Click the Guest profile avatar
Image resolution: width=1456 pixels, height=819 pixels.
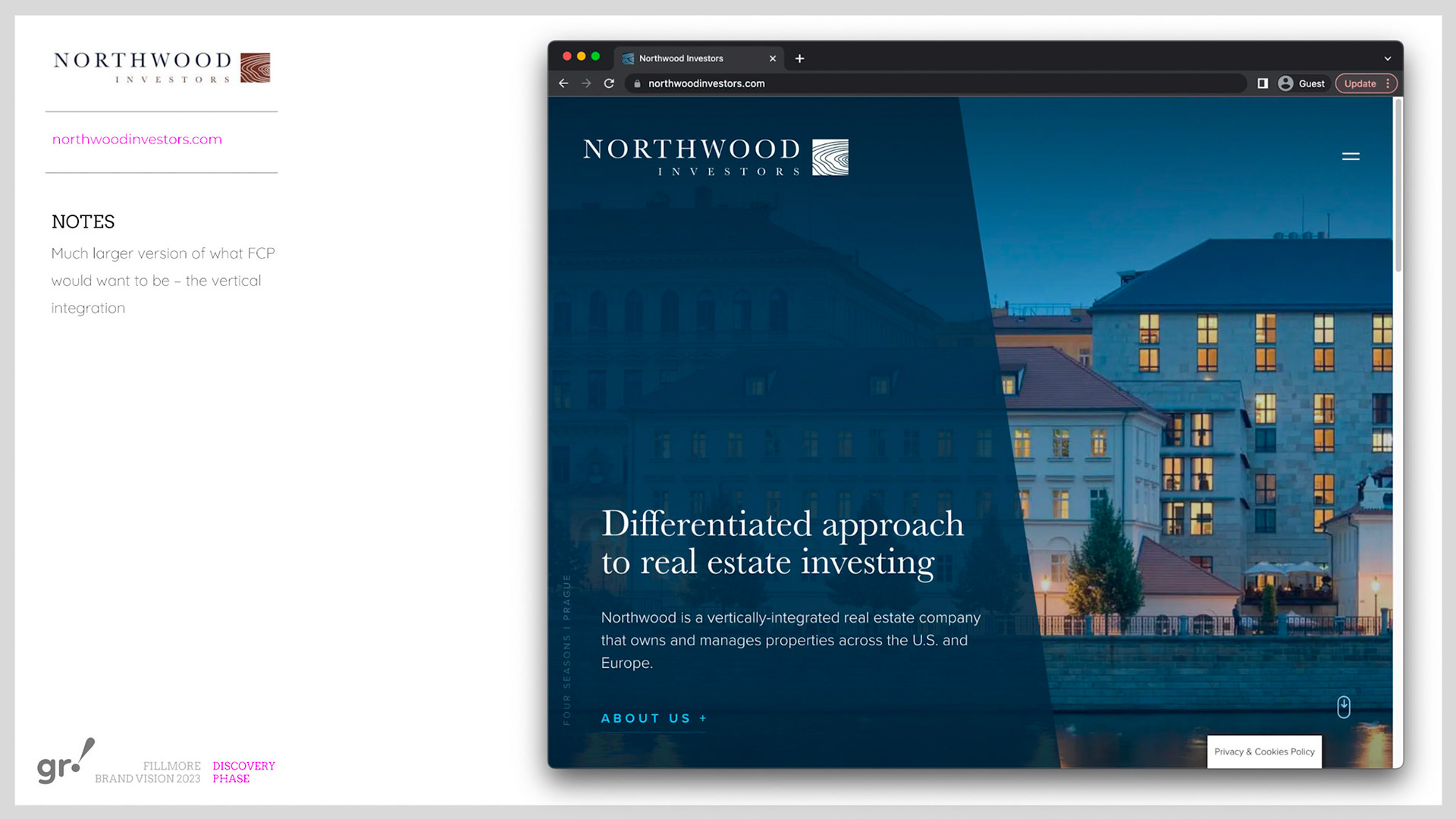click(1285, 83)
